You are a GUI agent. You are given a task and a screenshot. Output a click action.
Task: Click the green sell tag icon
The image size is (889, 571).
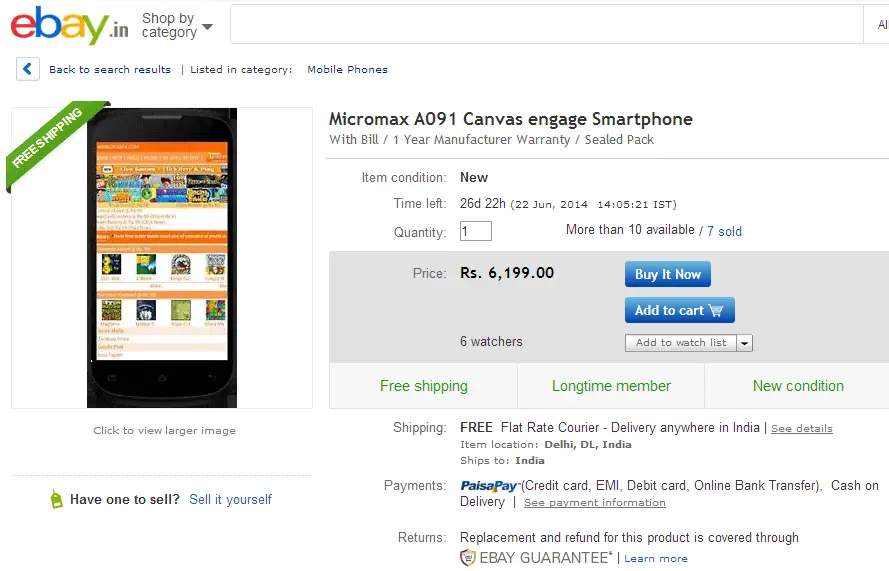coord(56,499)
